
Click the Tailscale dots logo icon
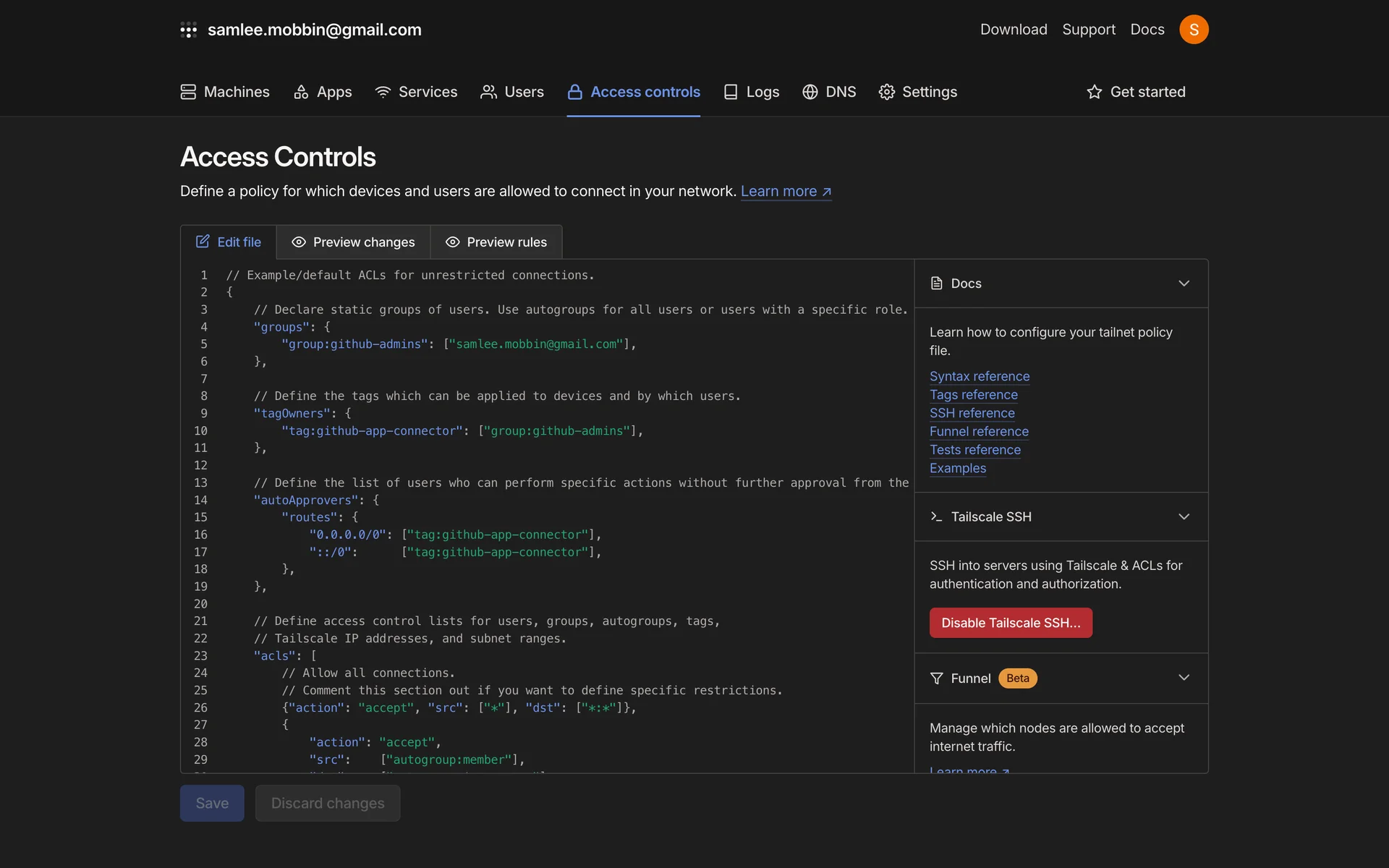coord(188,30)
